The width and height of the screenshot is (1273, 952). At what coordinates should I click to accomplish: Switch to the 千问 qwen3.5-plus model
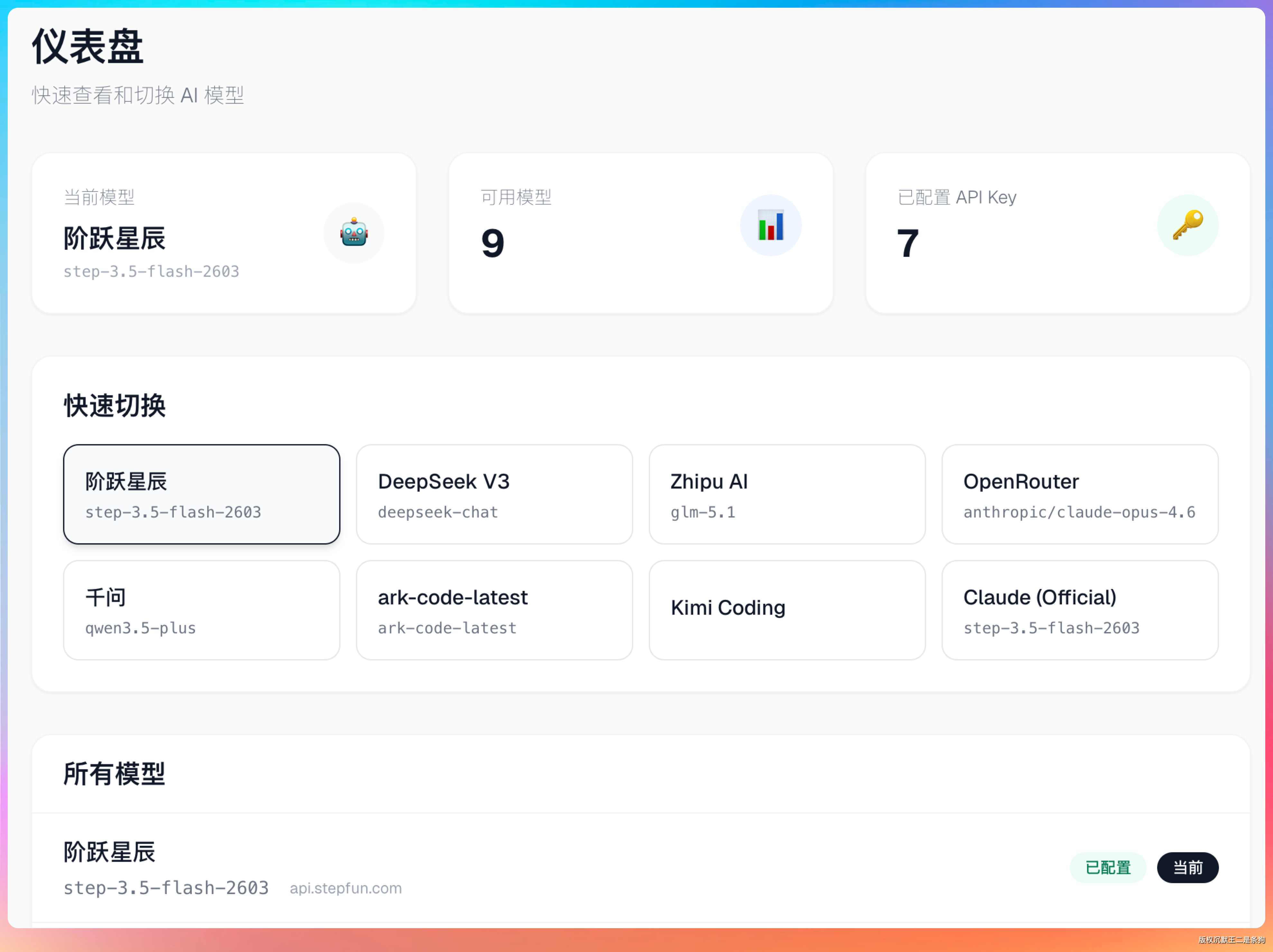tap(201, 610)
